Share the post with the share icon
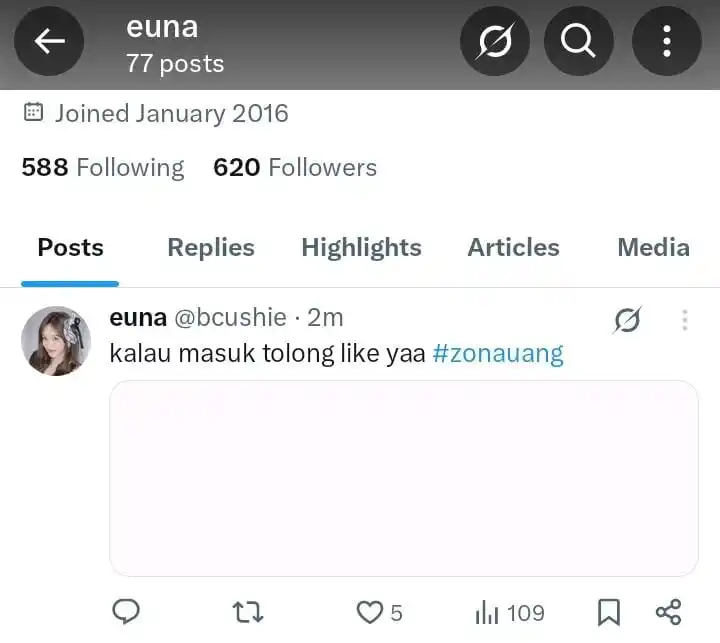This screenshot has width=720, height=643. (668, 612)
